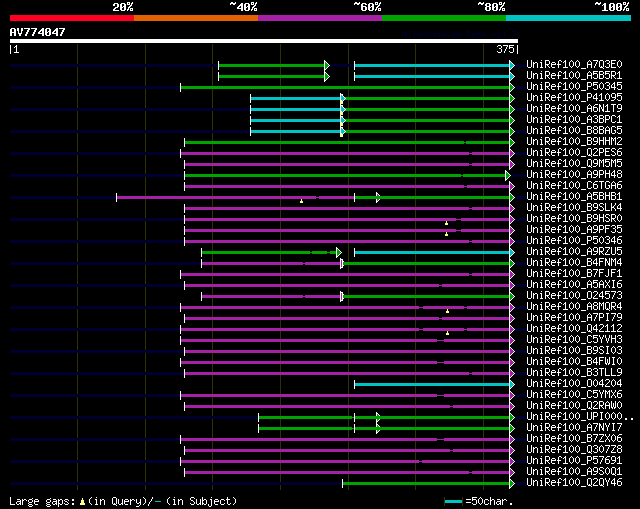640x509 pixels.
Task: Click the UniRef100_B9HHM2 label
Action: (x=574, y=142)
